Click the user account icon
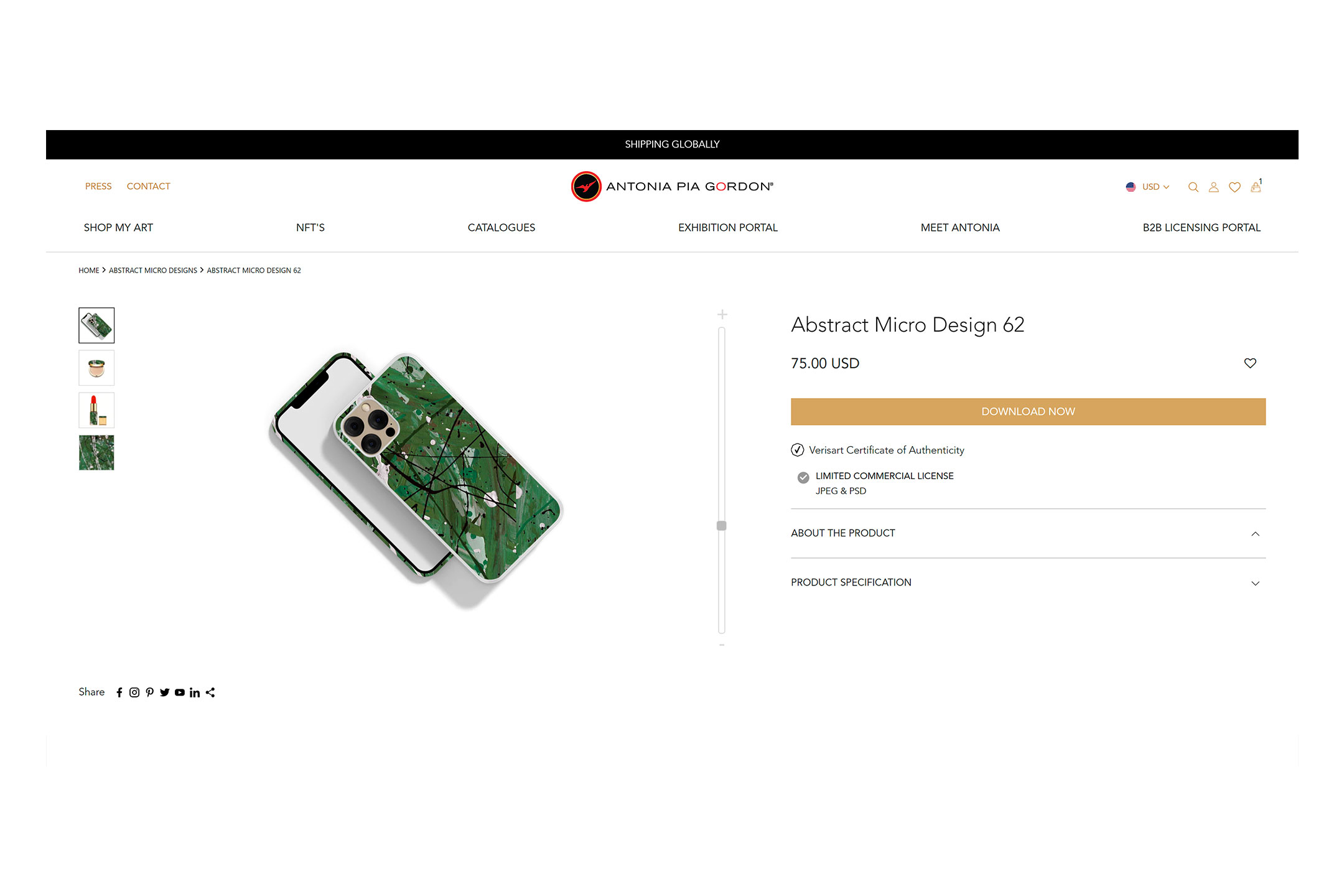1344x896 pixels. [x=1213, y=187]
